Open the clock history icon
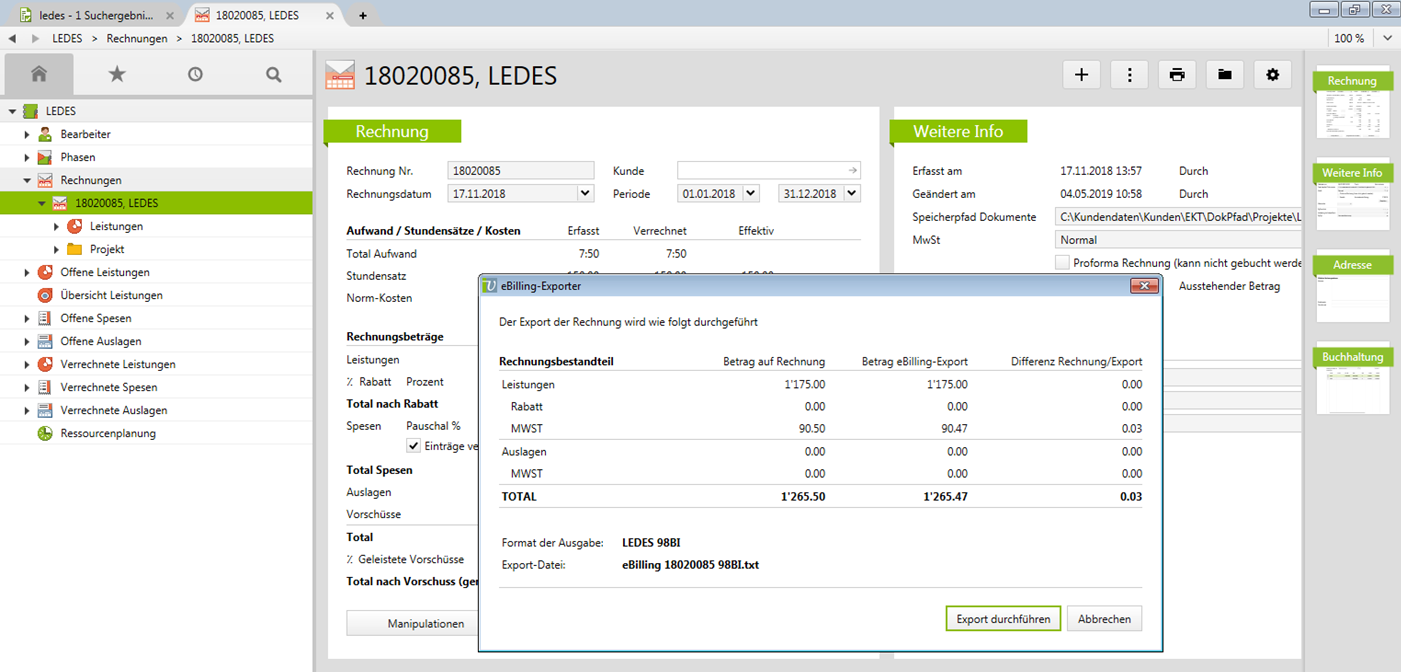 [194, 74]
